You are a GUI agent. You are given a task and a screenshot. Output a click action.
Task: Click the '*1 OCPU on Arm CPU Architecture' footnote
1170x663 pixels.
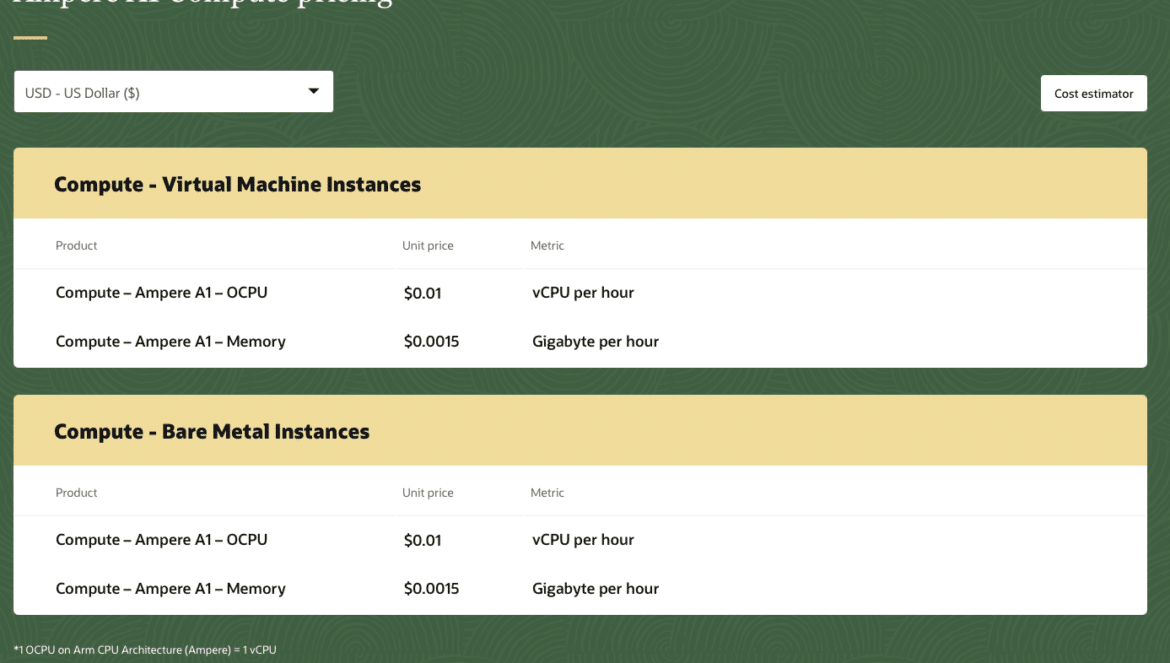(145, 650)
